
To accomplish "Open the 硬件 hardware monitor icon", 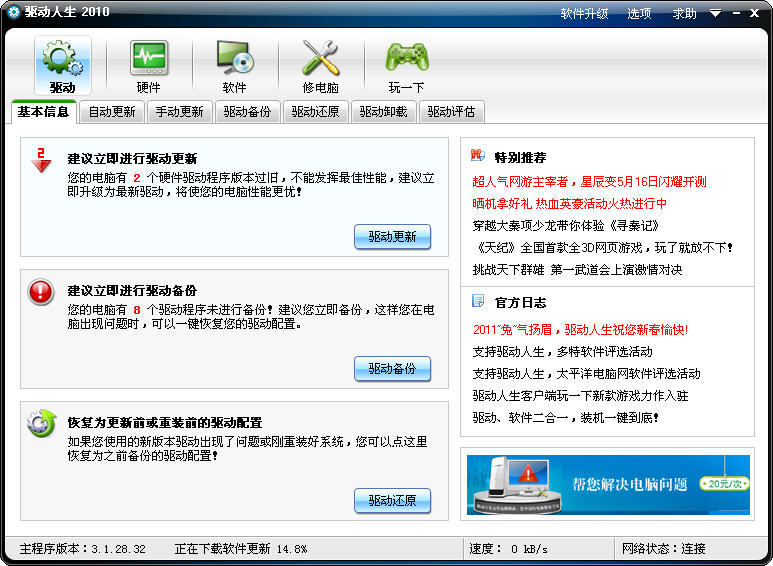I will coord(148,60).
